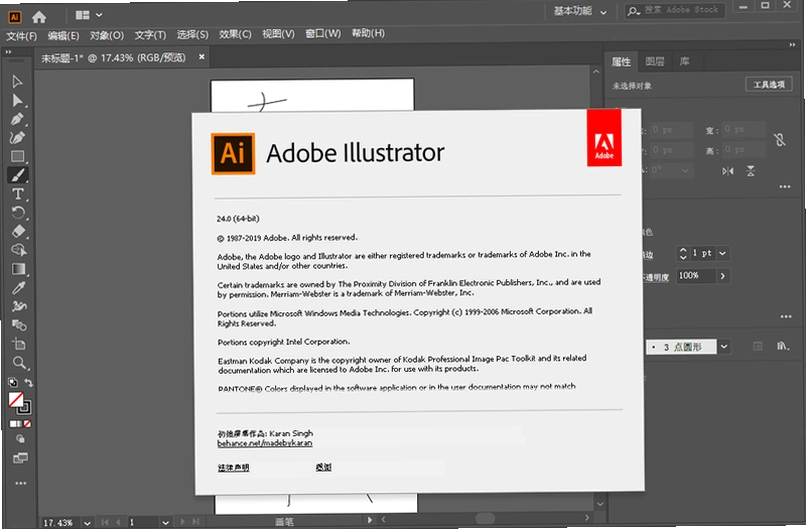Select the Rotate tool

tap(17, 212)
